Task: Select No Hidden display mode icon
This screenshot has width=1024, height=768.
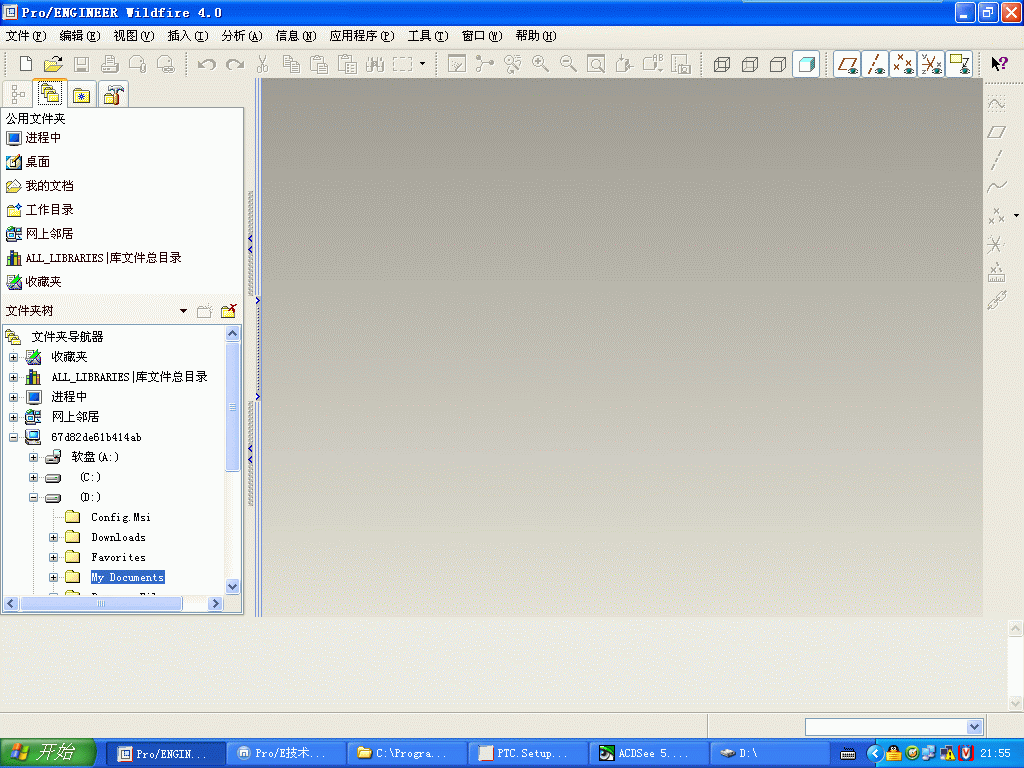Action: (x=778, y=63)
